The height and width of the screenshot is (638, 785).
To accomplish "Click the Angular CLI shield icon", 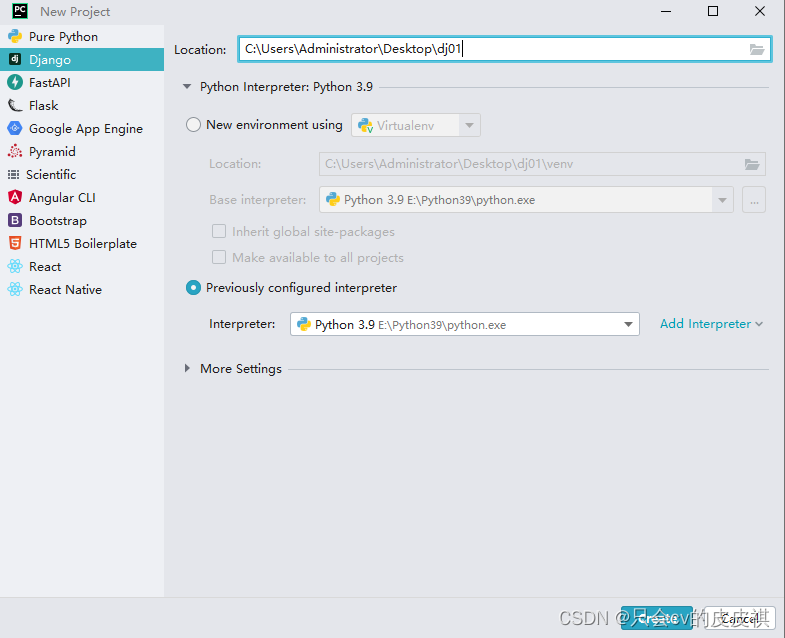I will pyautogui.click(x=15, y=197).
